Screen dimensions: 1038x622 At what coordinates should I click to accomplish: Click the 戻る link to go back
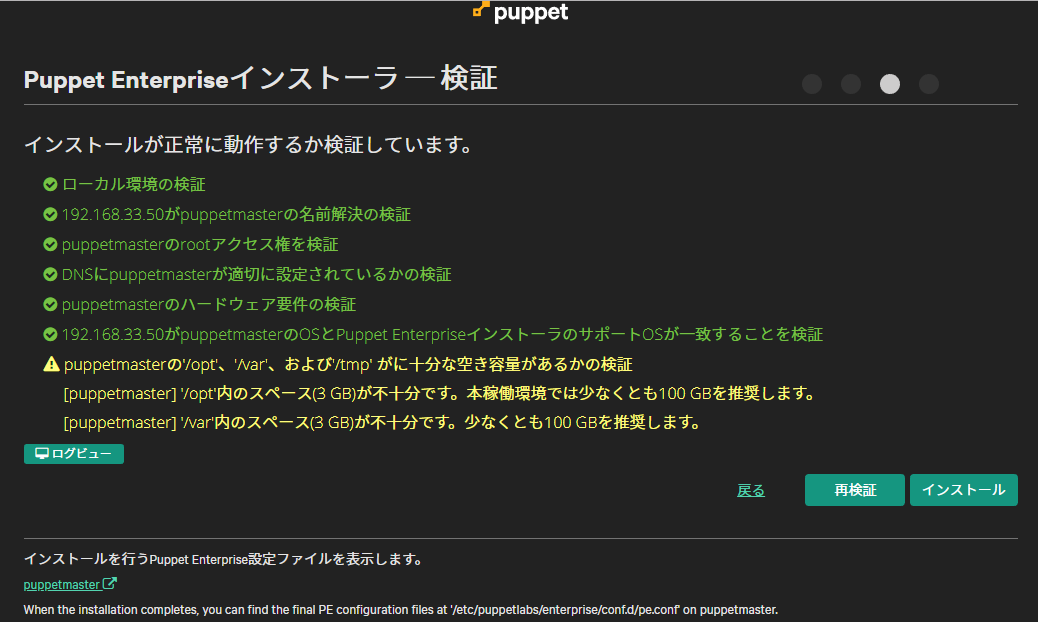click(x=751, y=490)
